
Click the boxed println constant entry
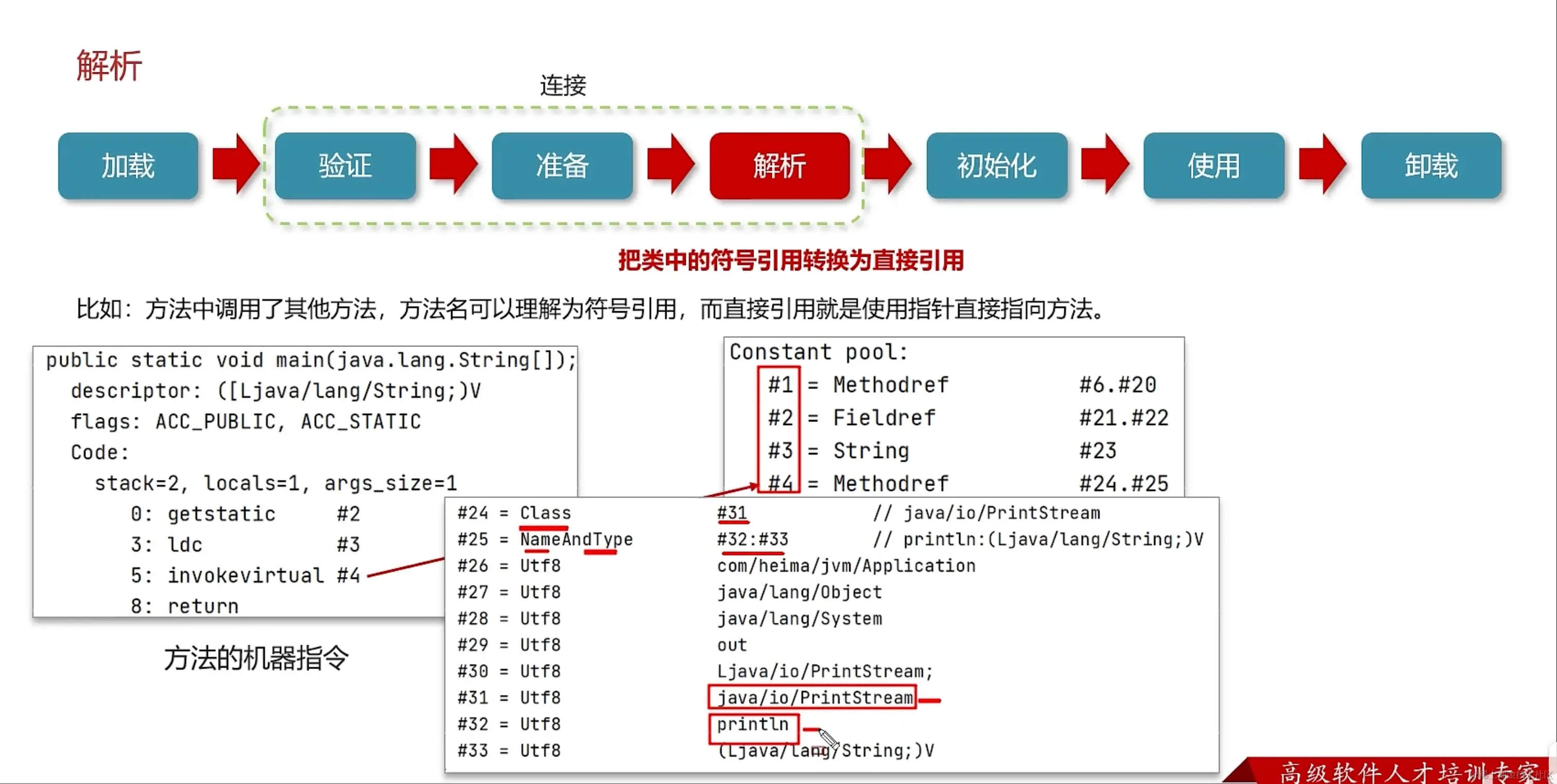753,724
